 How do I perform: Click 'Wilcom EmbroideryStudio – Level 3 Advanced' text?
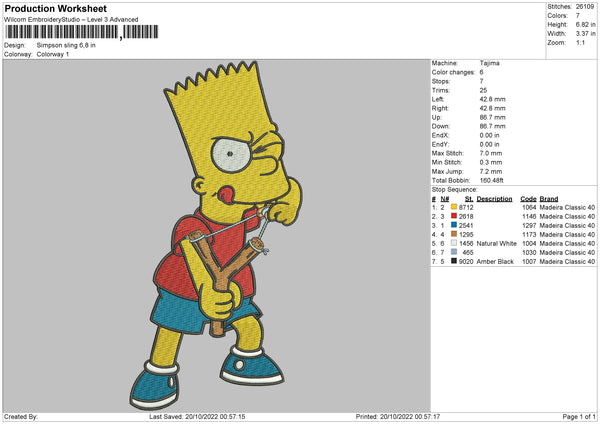(71, 20)
